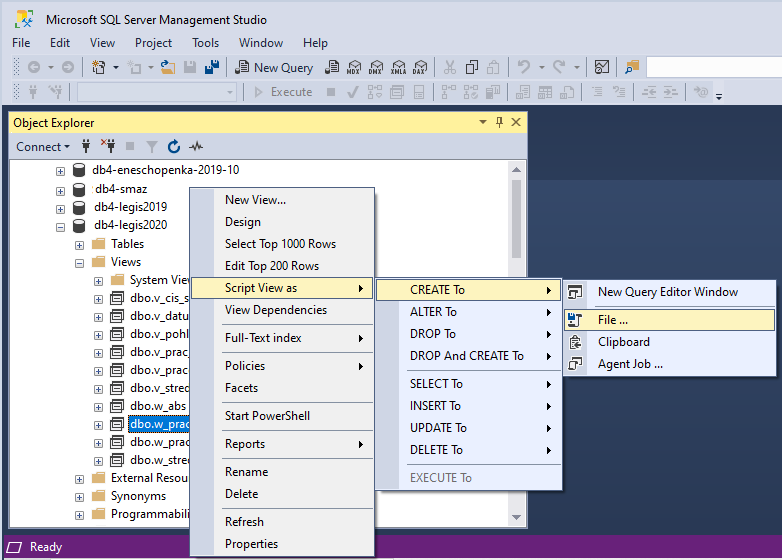
Task: Close the Object Explorer panel
Action: tap(516, 122)
